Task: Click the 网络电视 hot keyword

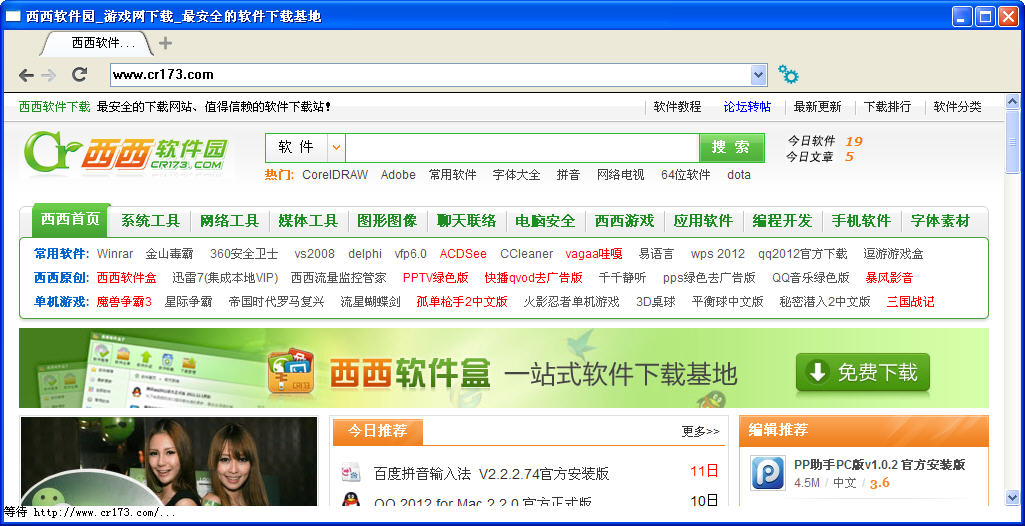Action: (620, 175)
